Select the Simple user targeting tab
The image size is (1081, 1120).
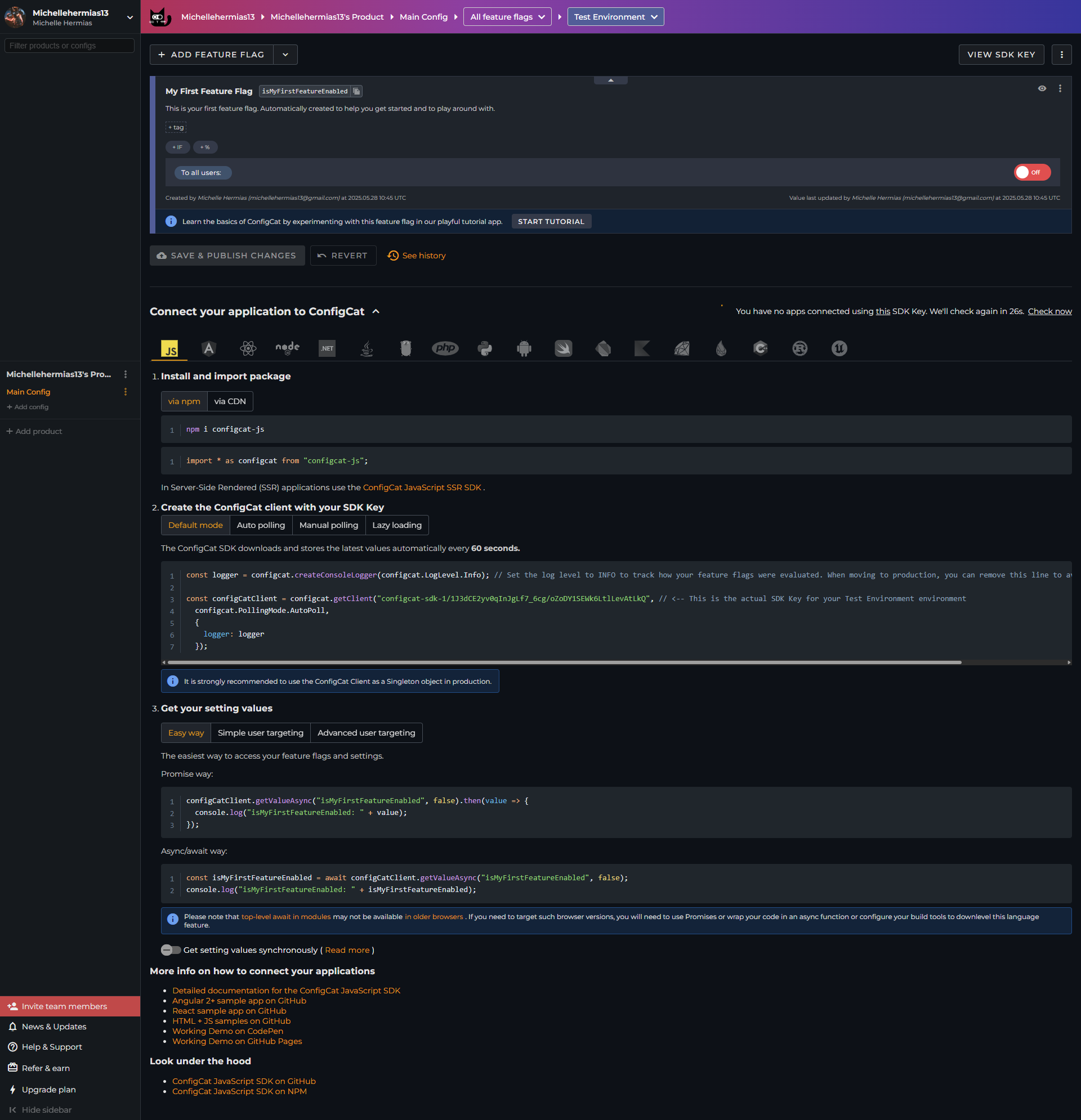[261, 733]
